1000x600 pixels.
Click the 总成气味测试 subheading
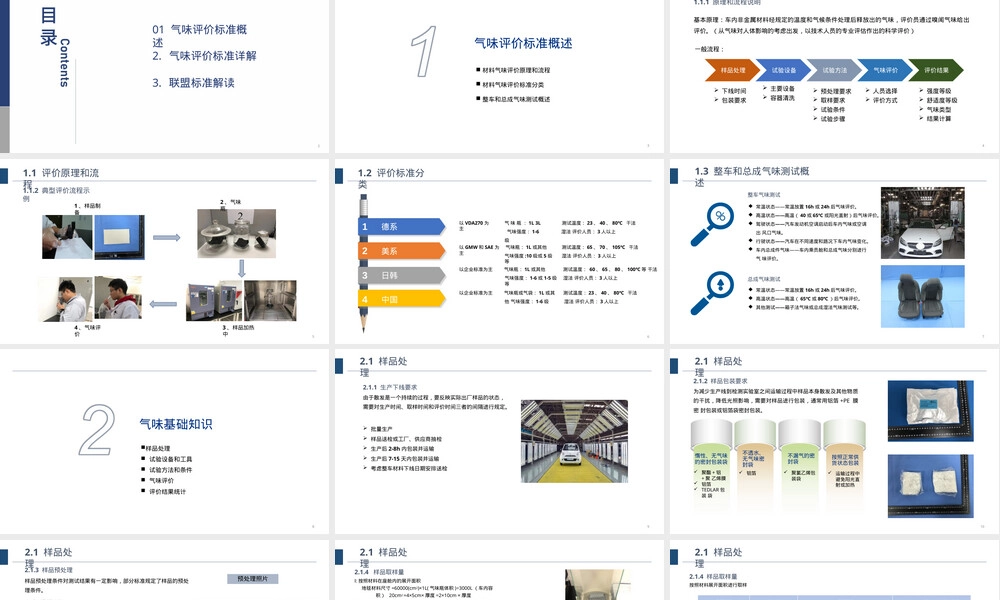(764, 279)
